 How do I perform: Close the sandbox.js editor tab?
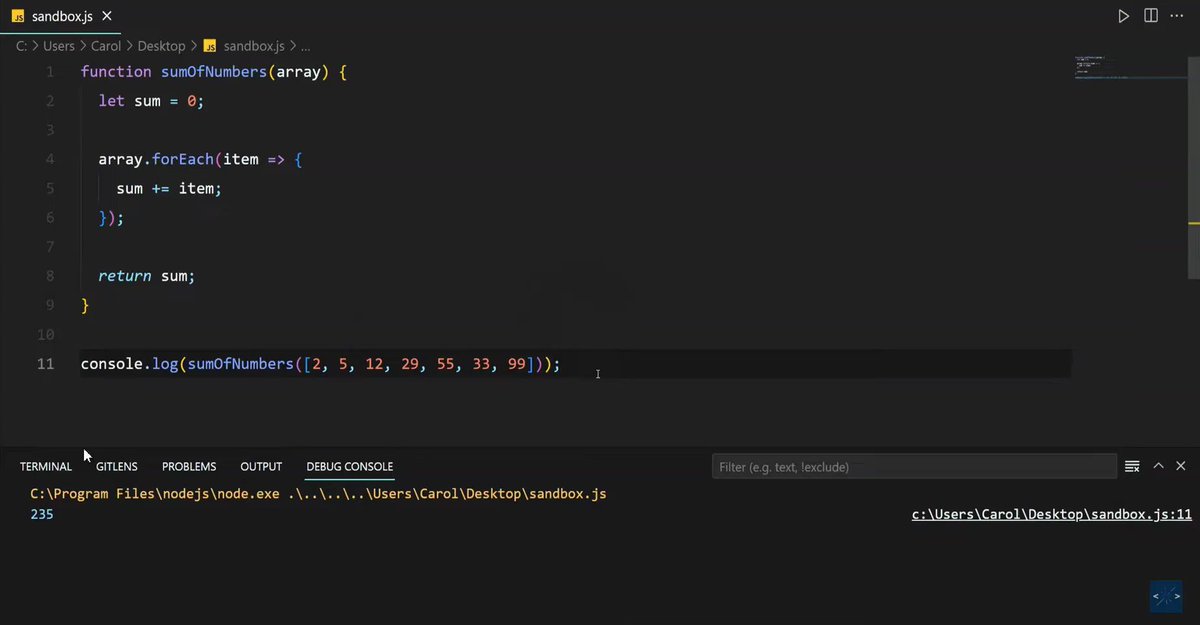tap(107, 16)
